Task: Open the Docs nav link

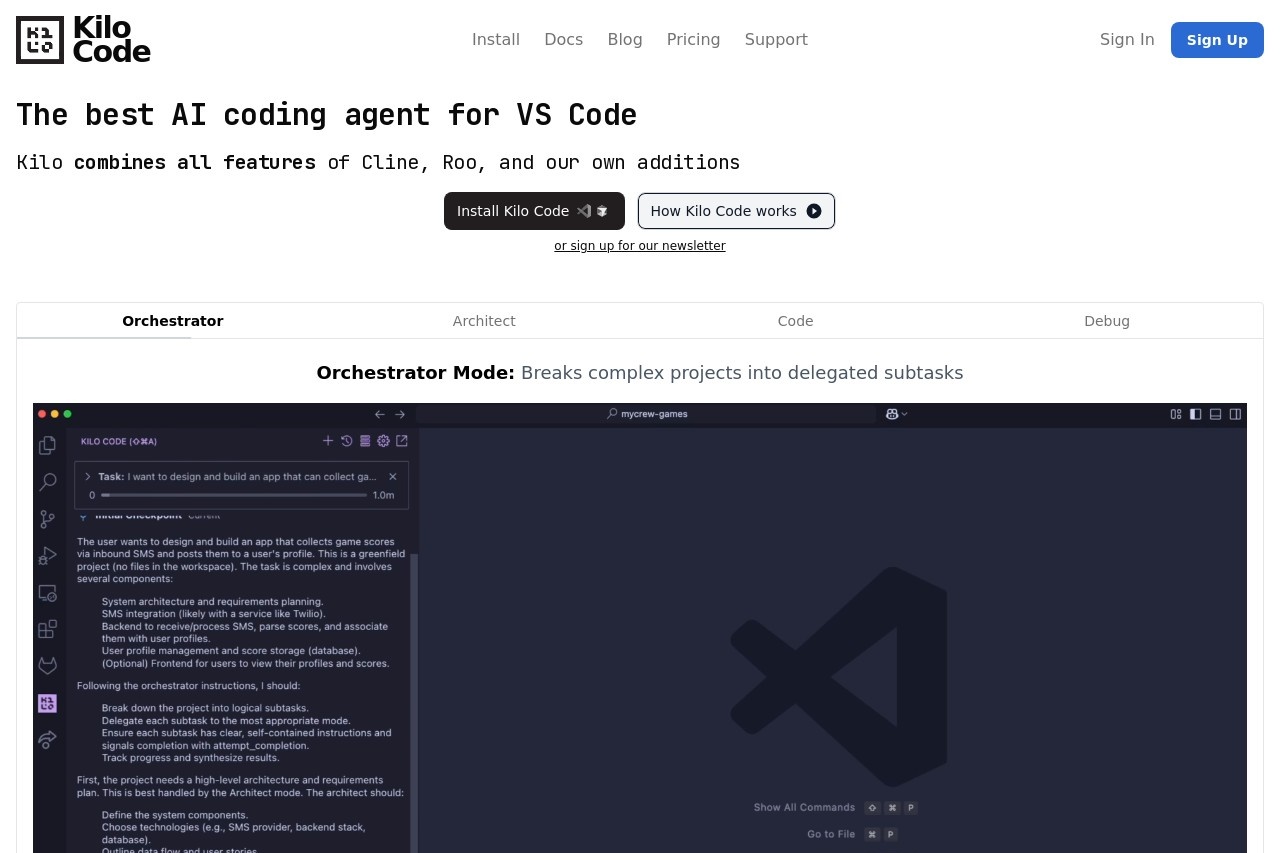Action: (x=564, y=39)
